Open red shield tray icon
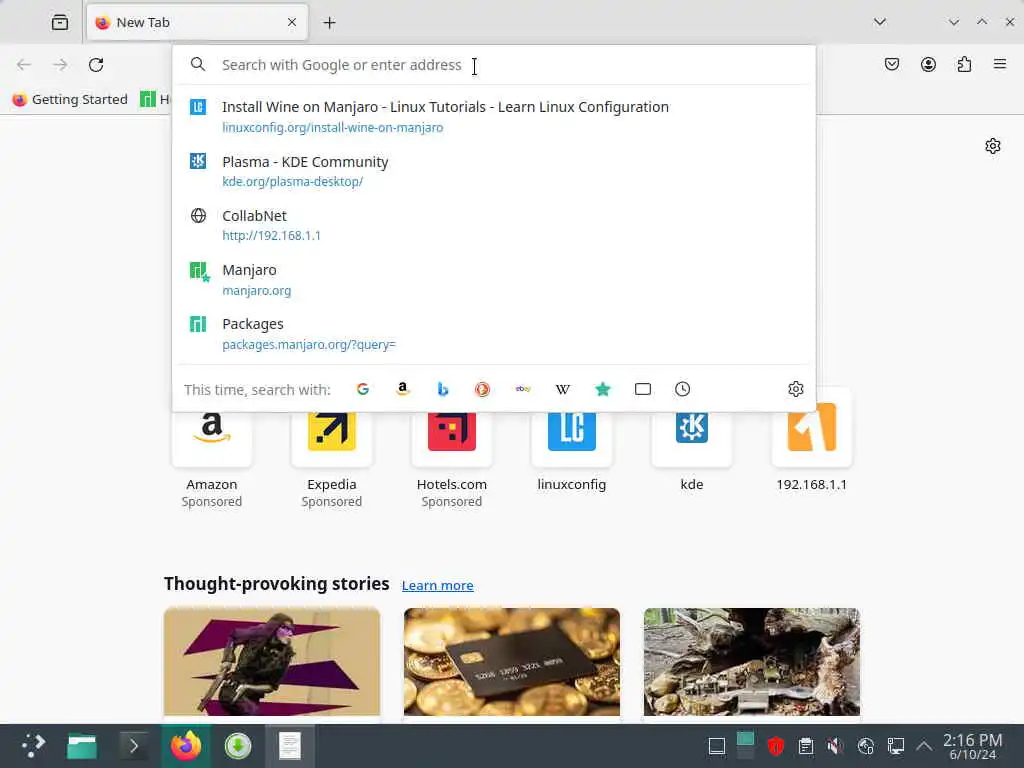Viewport: 1024px width, 768px height. [x=775, y=746]
